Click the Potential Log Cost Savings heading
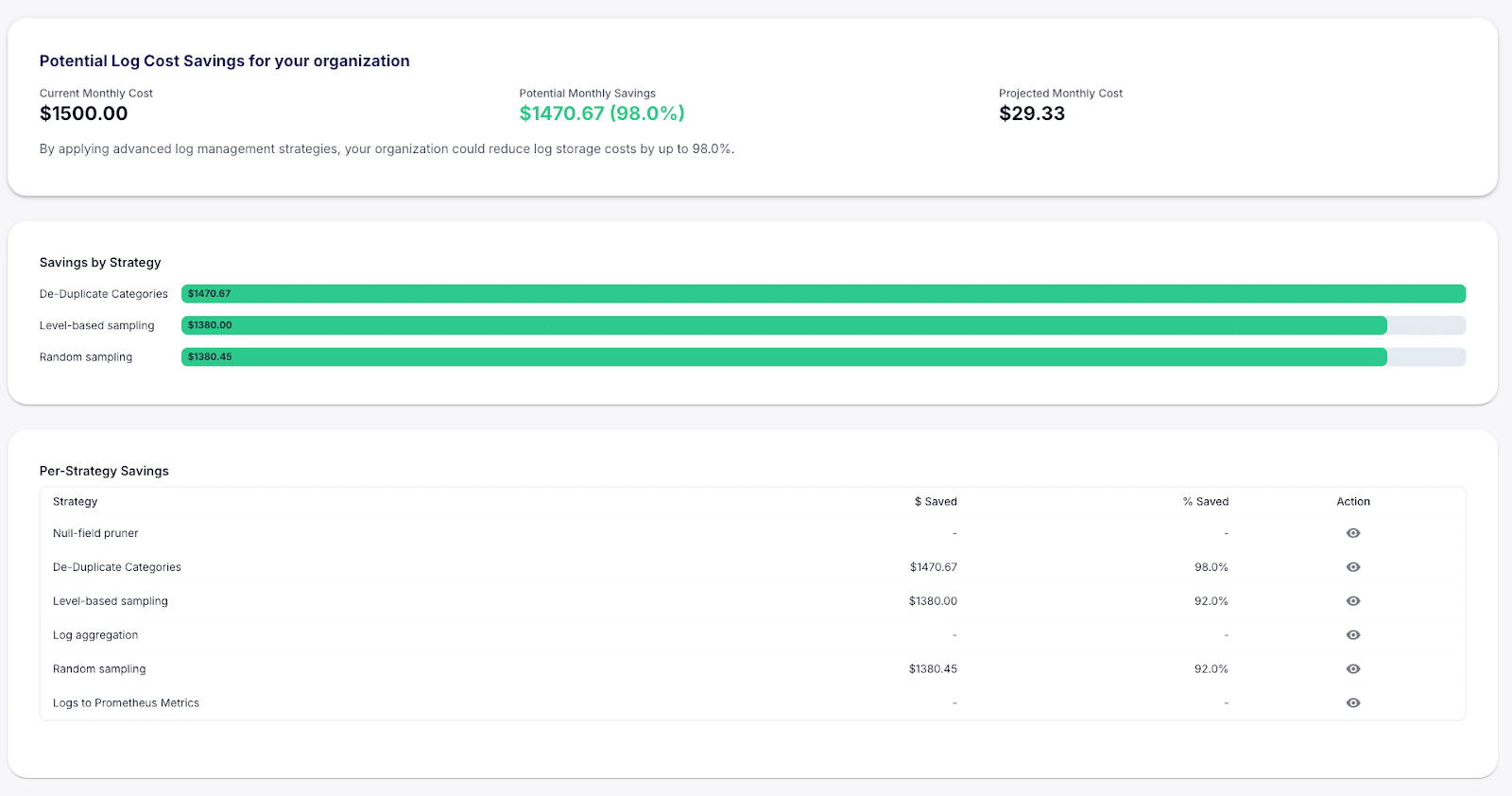This screenshot has height=796, width=1512. click(x=225, y=61)
